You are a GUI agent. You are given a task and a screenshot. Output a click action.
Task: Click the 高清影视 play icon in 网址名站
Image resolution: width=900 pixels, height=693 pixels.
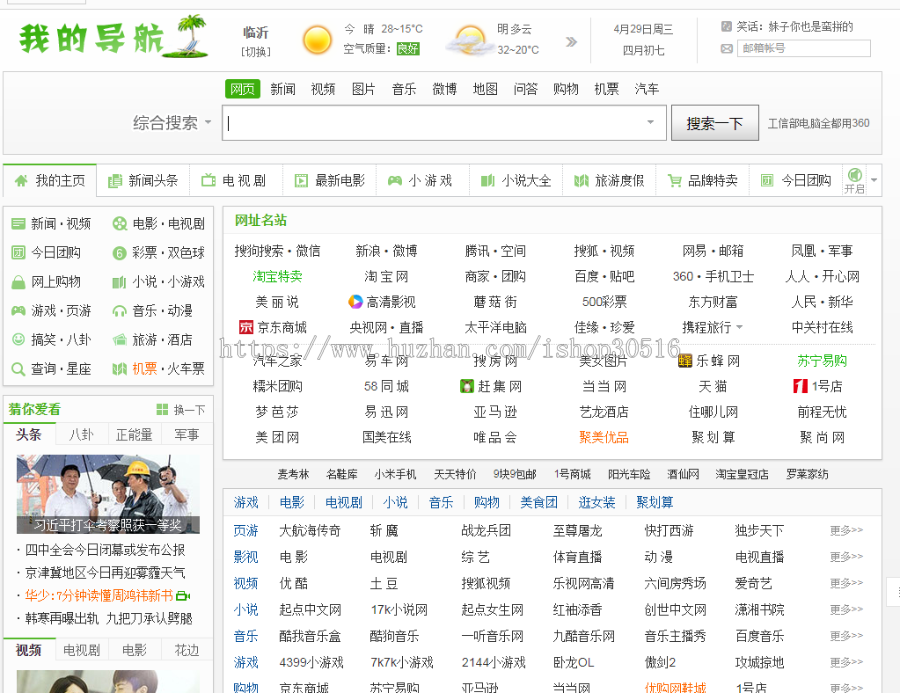(355, 302)
